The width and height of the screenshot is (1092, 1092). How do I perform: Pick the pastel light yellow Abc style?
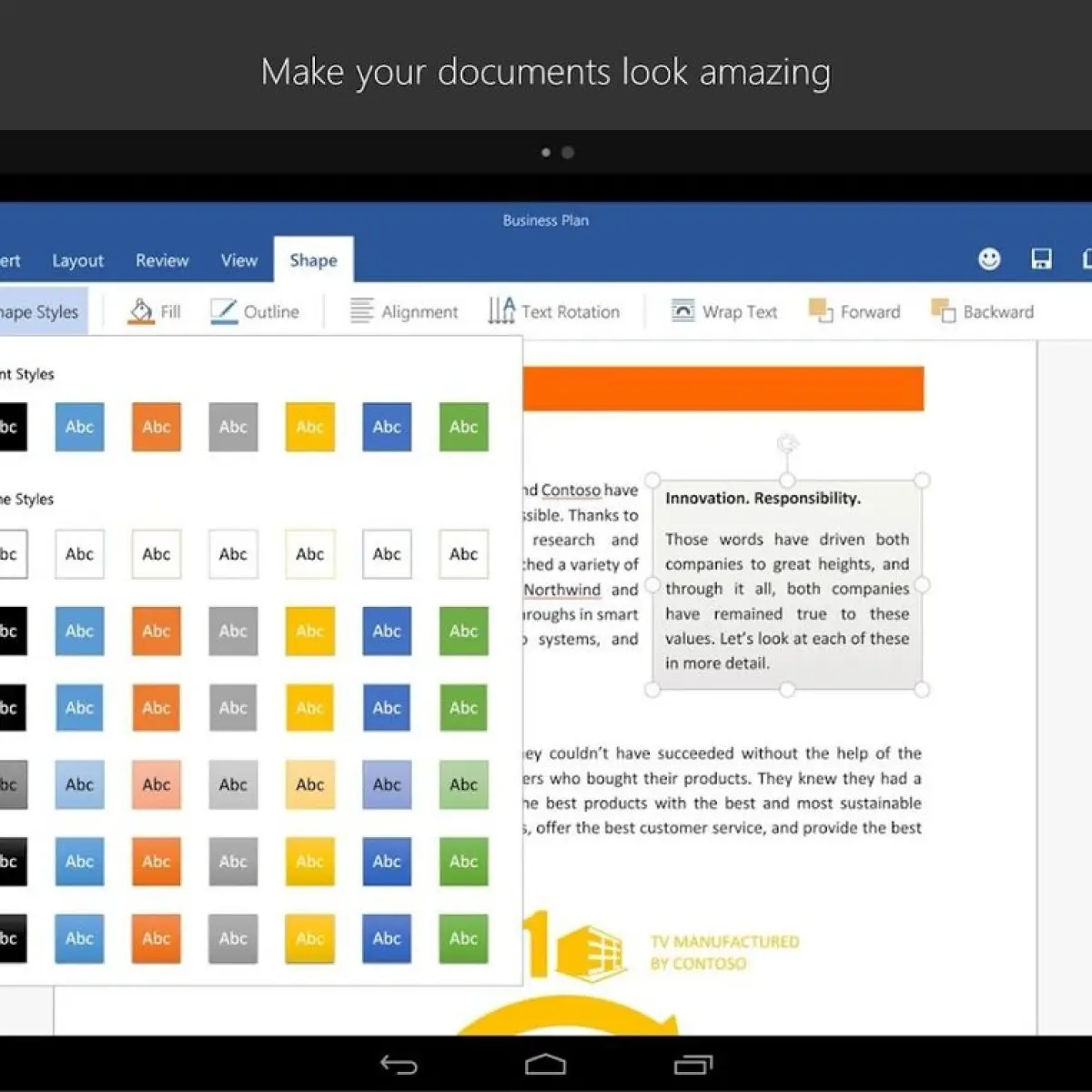[309, 784]
